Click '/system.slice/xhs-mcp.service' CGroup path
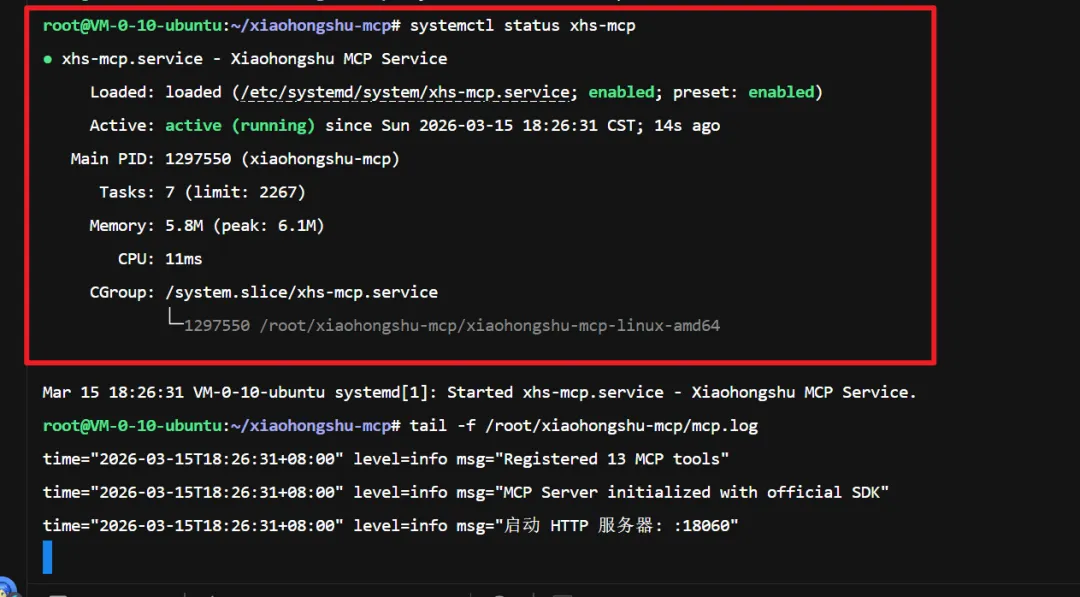1080x597 pixels. click(302, 293)
